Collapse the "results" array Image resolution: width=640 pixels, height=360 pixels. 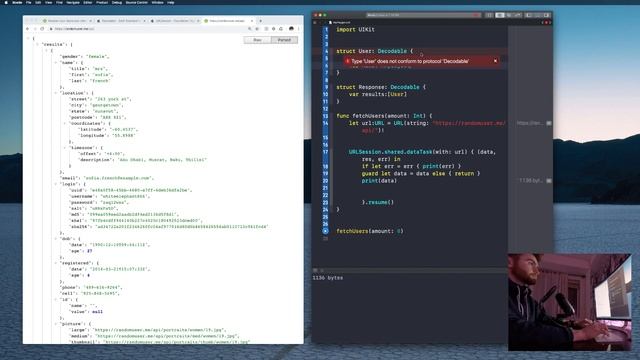(x=37, y=44)
